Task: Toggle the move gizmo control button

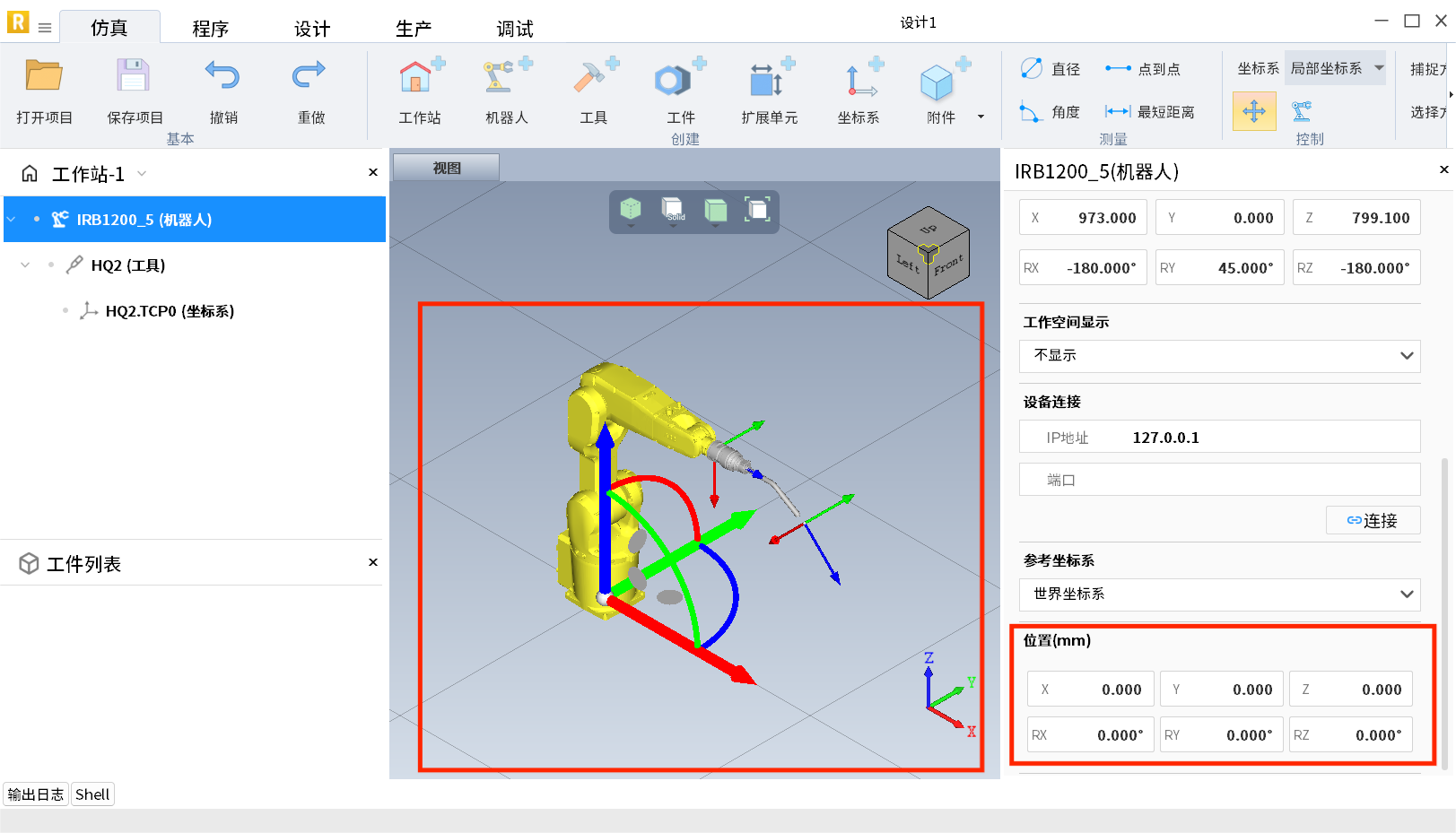Action: (x=1253, y=112)
